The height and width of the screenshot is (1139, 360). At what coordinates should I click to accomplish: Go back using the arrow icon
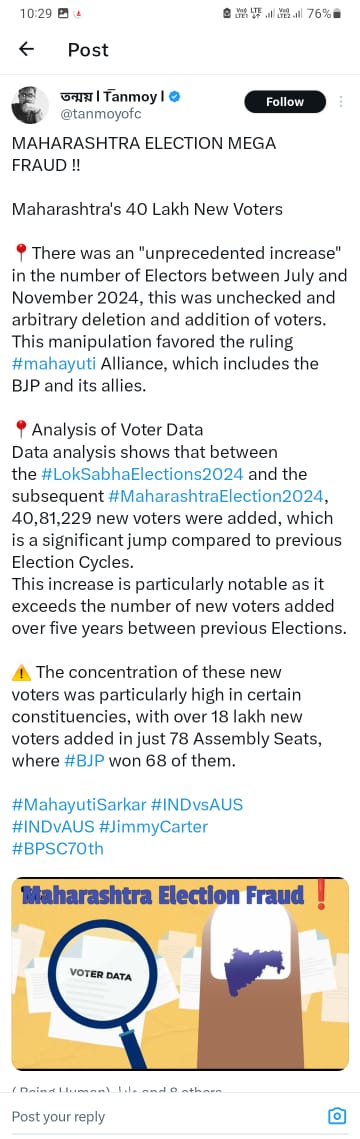[26, 49]
